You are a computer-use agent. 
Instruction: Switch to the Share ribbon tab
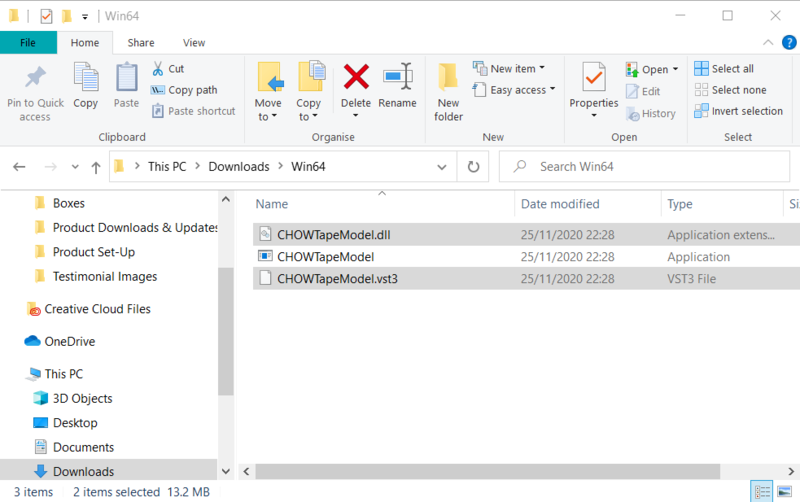point(141,43)
